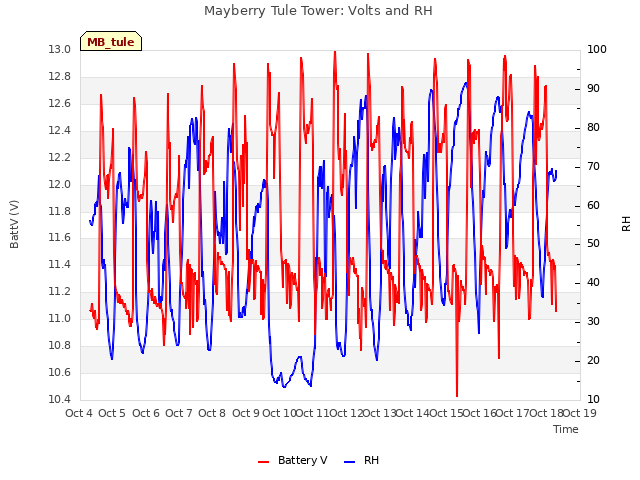Click the chart title 'Mayberry Tule Tower: Volts and RH'

(x=318, y=11)
